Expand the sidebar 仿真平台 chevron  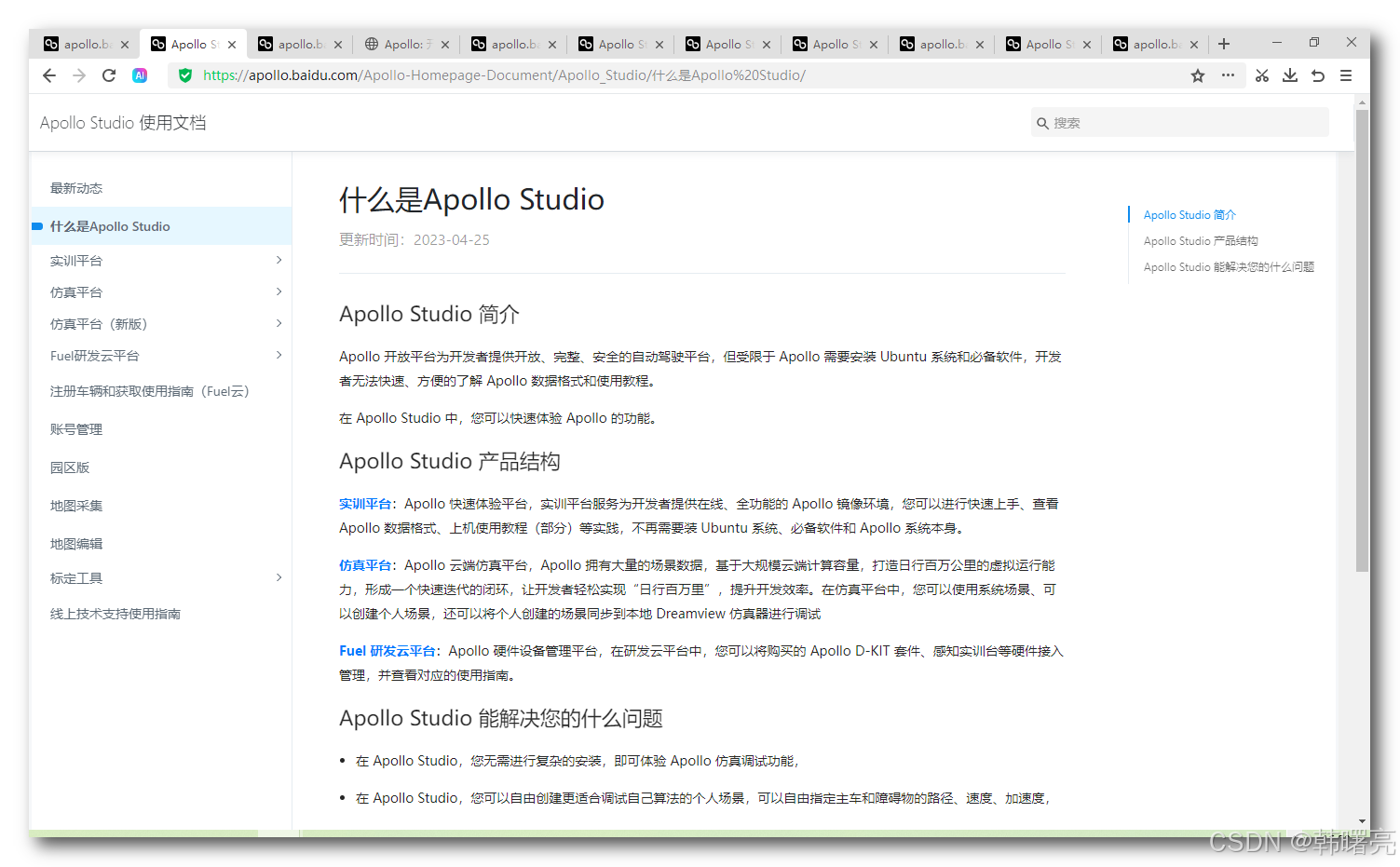click(x=279, y=291)
